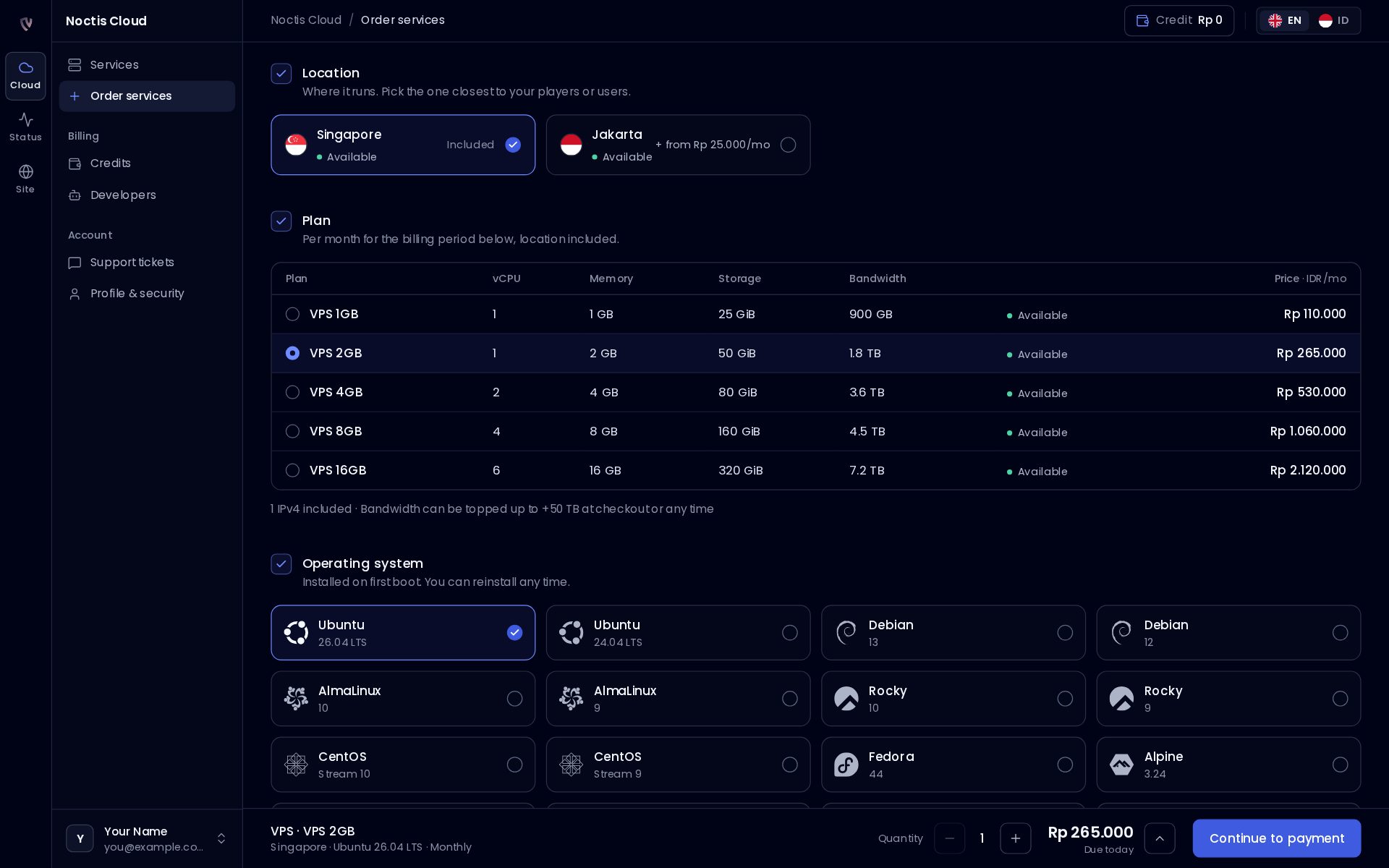Click the plus icon beside Order services
This screenshot has height=868, width=1389.
coord(75,96)
